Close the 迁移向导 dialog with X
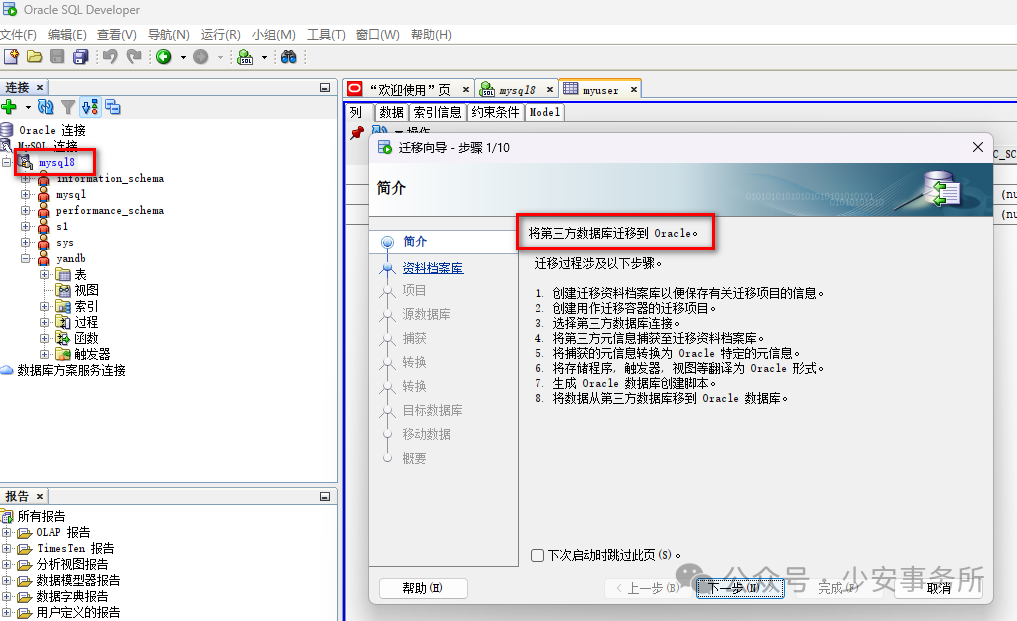The width and height of the screenshot is (1017, 621). click(x=977, y=147)
